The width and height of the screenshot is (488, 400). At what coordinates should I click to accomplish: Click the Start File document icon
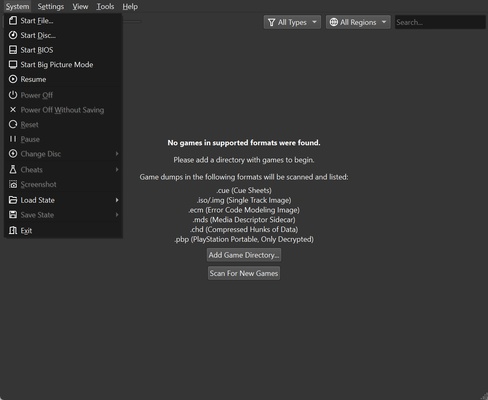pos(13,21)
